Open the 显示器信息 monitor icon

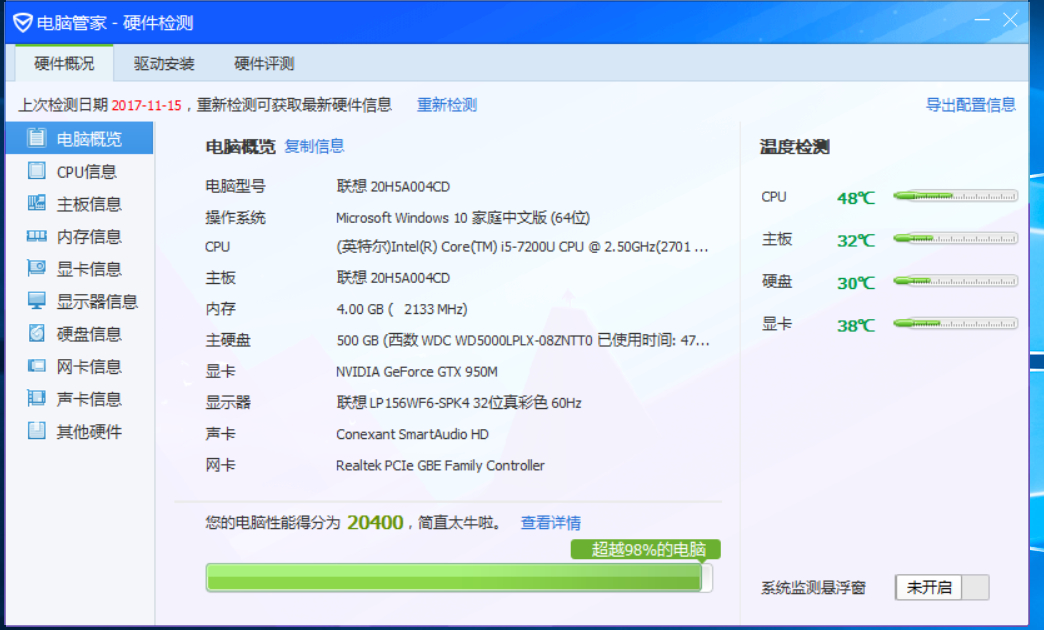point(37,301)
